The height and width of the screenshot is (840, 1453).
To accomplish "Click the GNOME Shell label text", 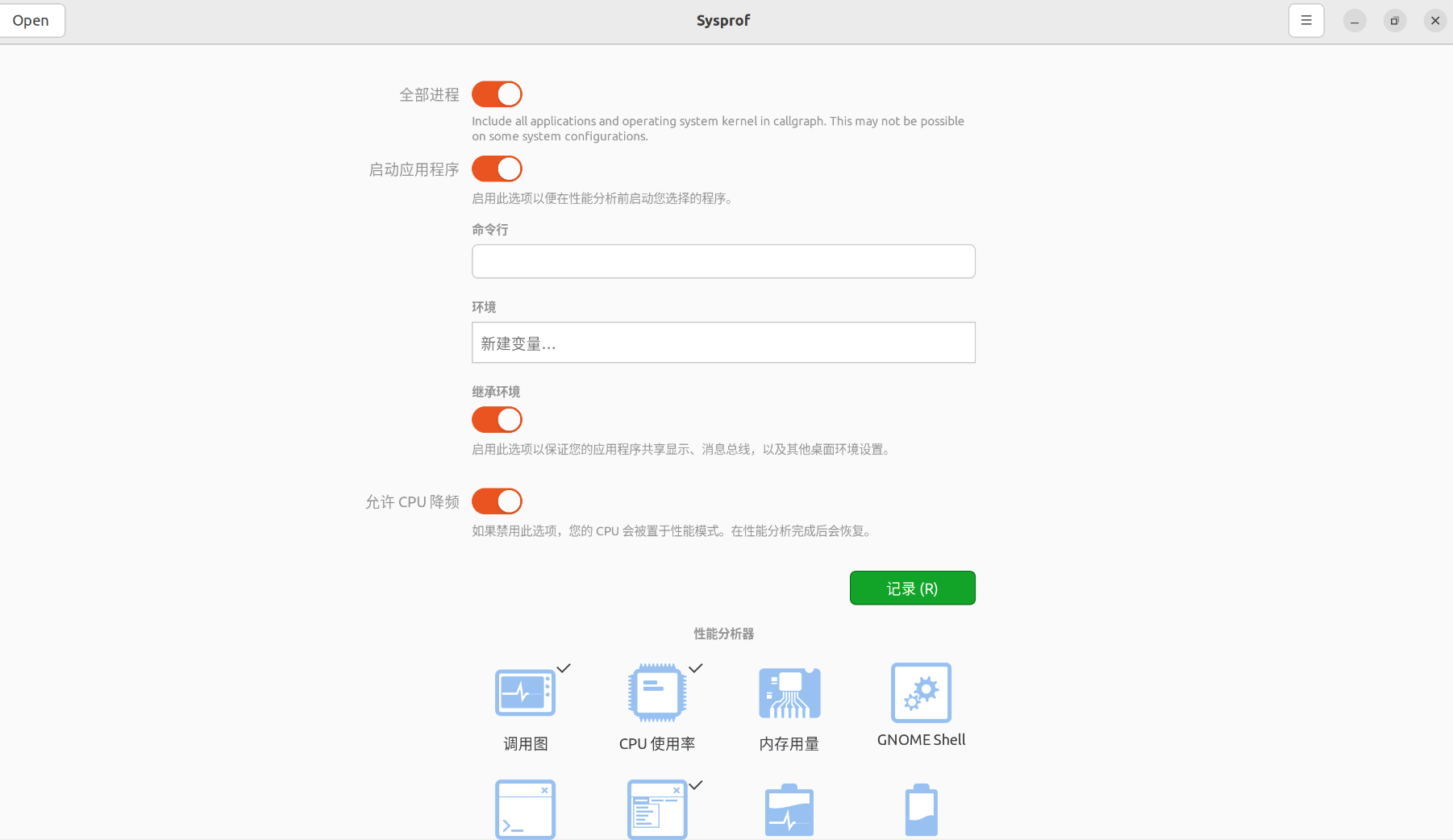I will 921,740.
